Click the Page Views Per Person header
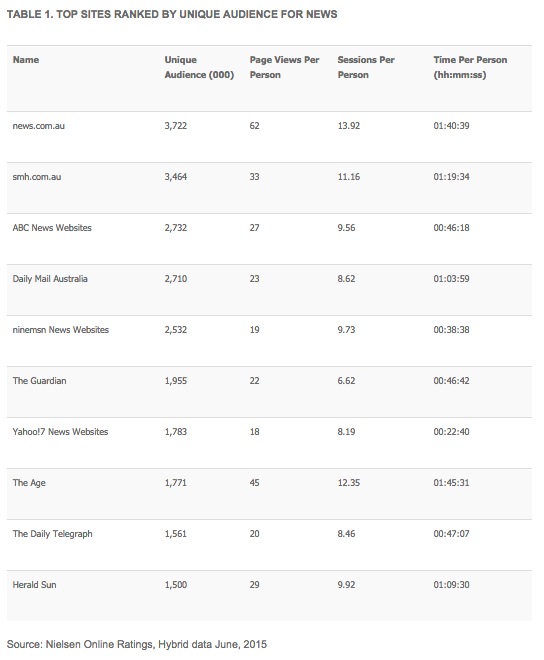 (x=284, y=67)
